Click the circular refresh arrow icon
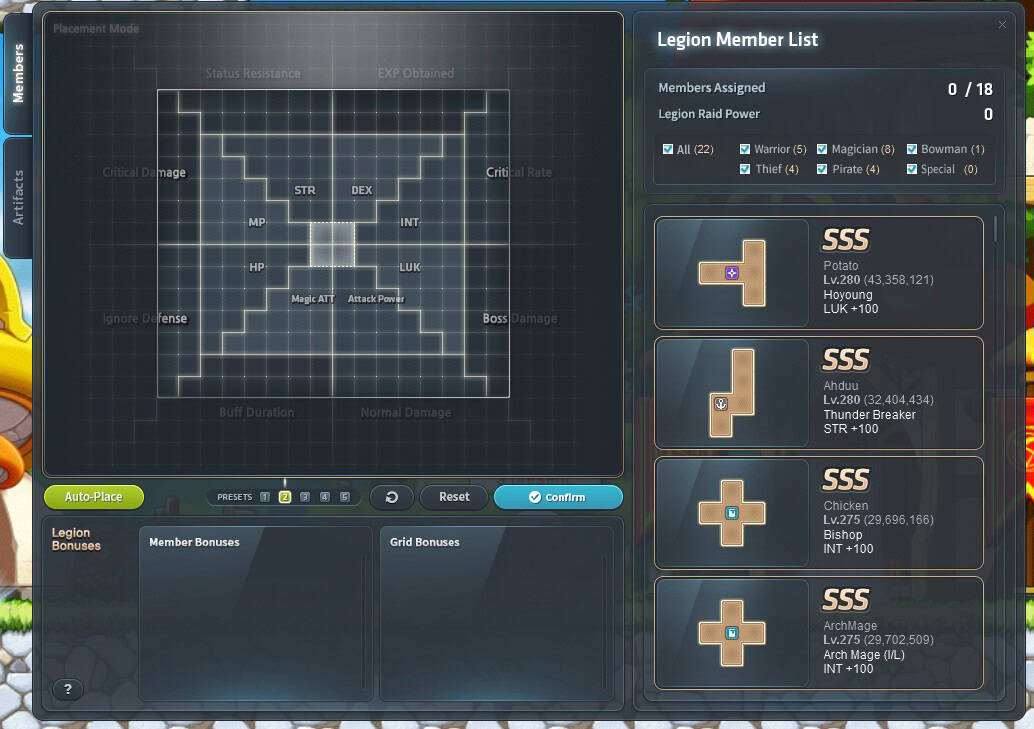Image resolution: width=1034 pixels, height=729 pixels. (391, 497)
